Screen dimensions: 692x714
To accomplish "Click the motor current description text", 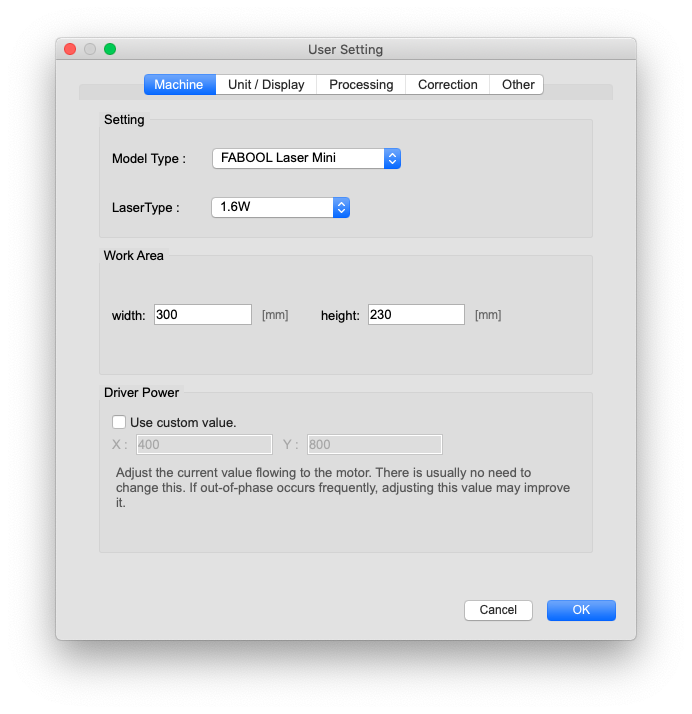I will click(x=343, y=488).
